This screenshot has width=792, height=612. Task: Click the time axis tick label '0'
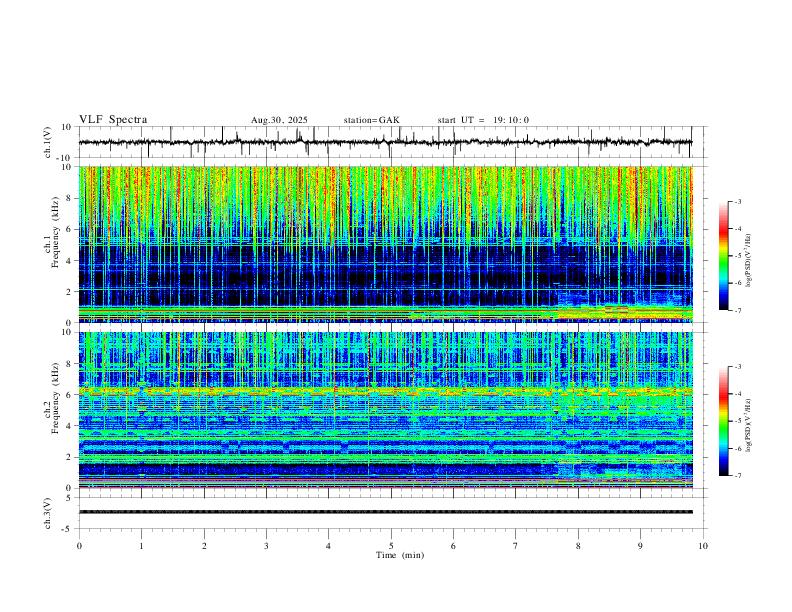click(x=79, y=546)
